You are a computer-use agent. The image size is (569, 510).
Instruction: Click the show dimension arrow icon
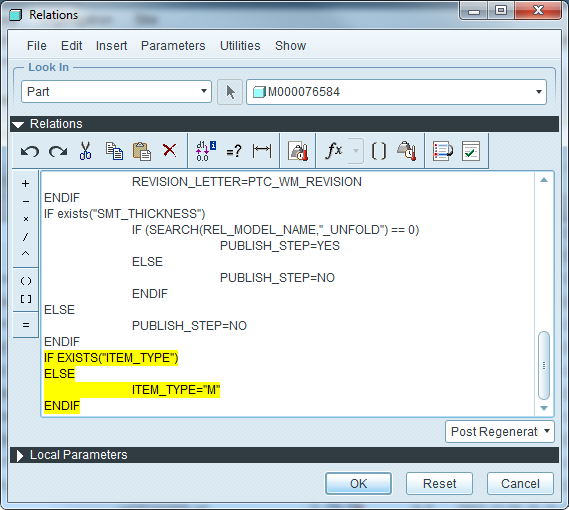point(262,150)
